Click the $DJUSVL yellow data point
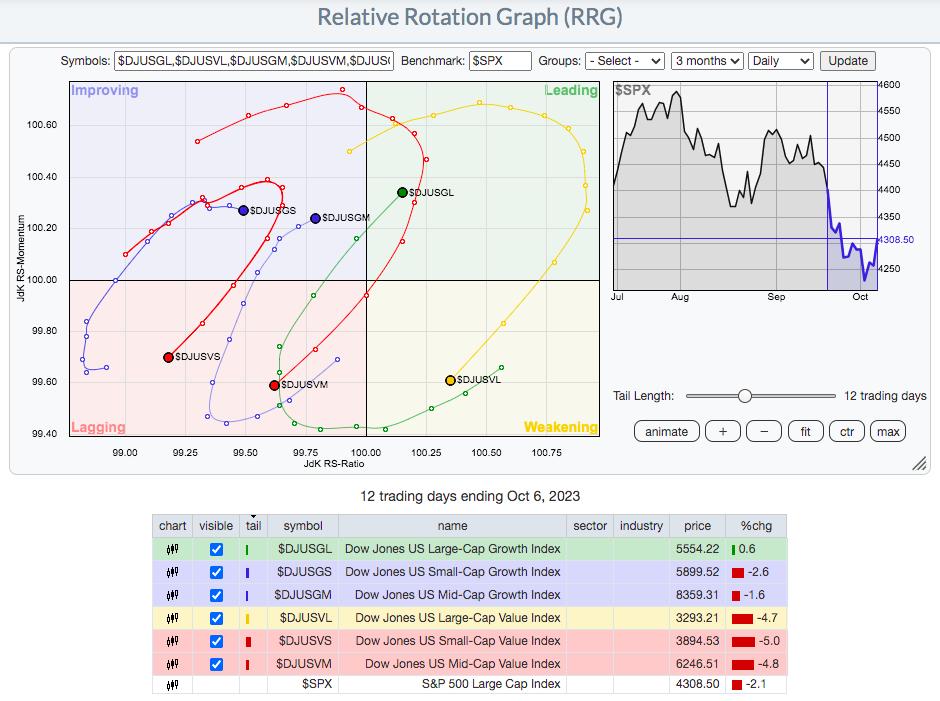The width and height of the screenshot is (940, 701). click(450, 380)
